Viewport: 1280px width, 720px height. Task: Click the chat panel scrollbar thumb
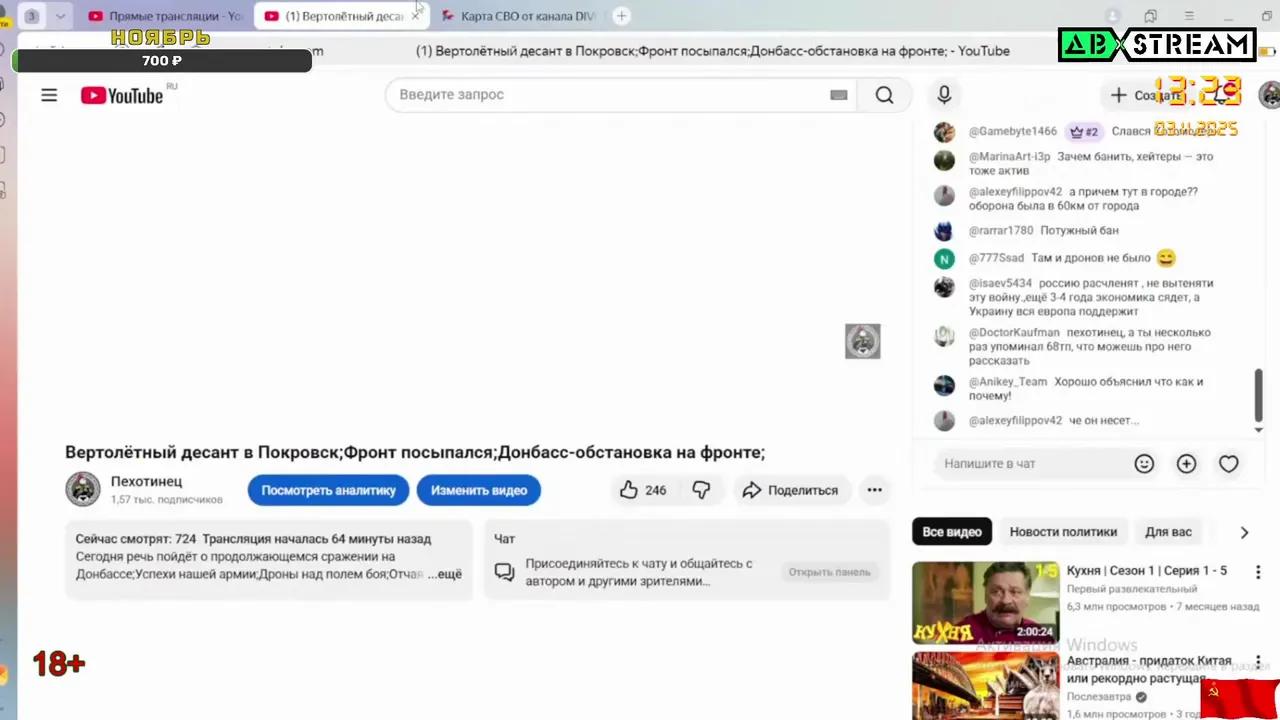(1258, 395)
